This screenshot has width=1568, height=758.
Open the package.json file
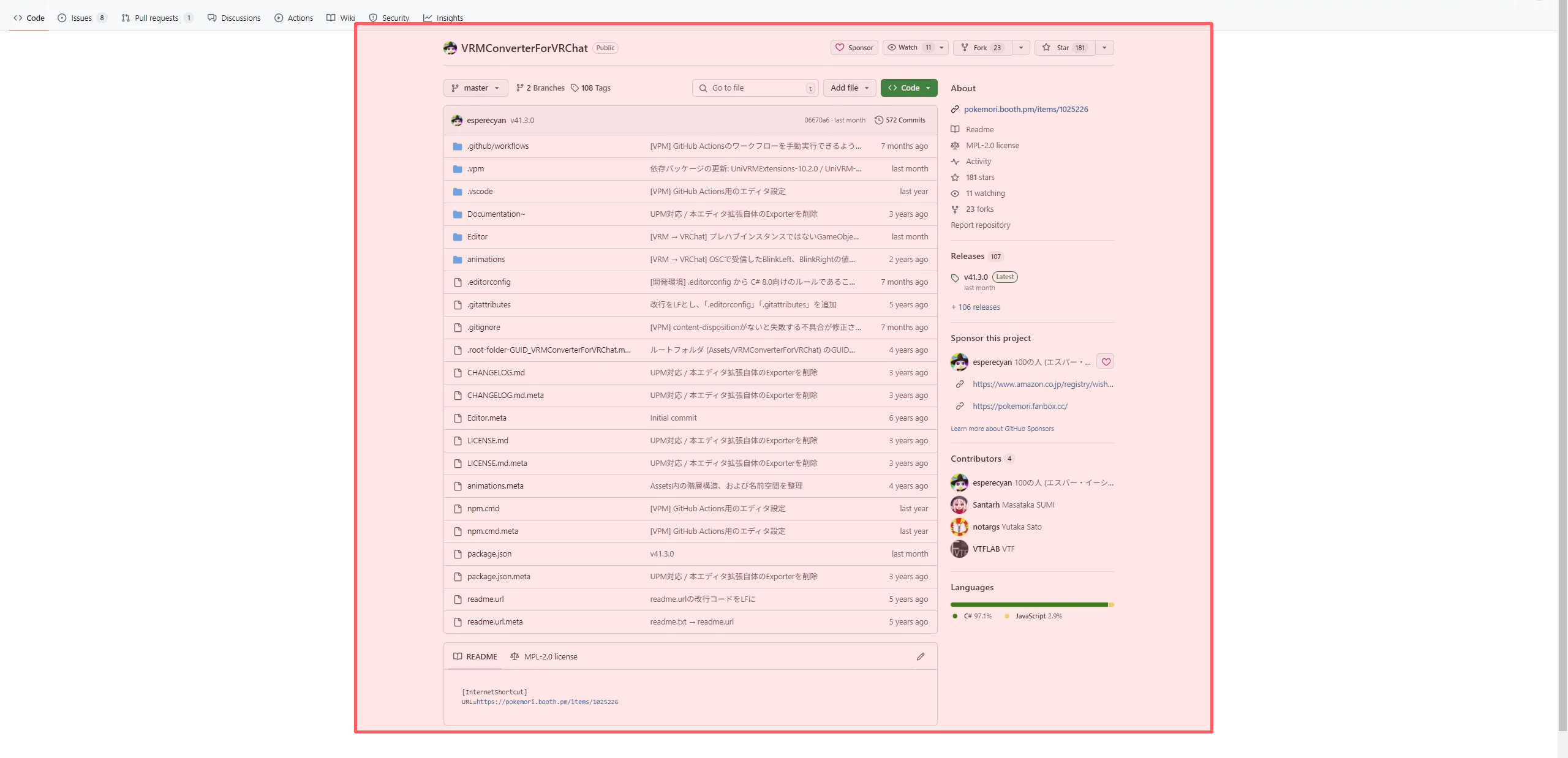pos(489,554)
